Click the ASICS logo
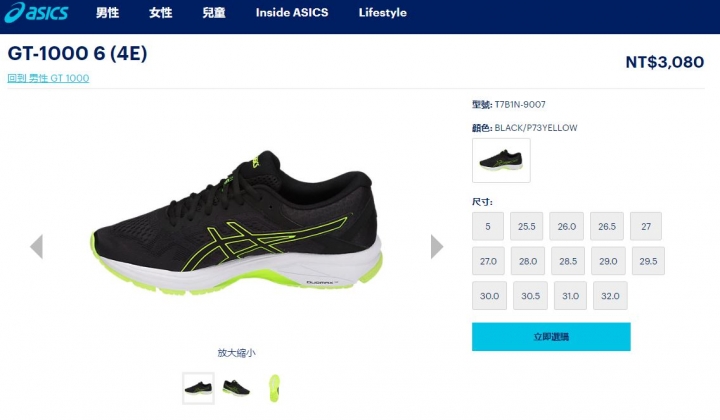 [36, 12]
